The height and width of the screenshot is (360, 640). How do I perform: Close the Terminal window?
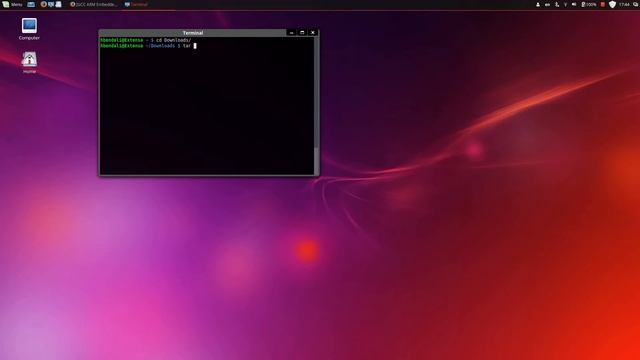tap(313, 33)
